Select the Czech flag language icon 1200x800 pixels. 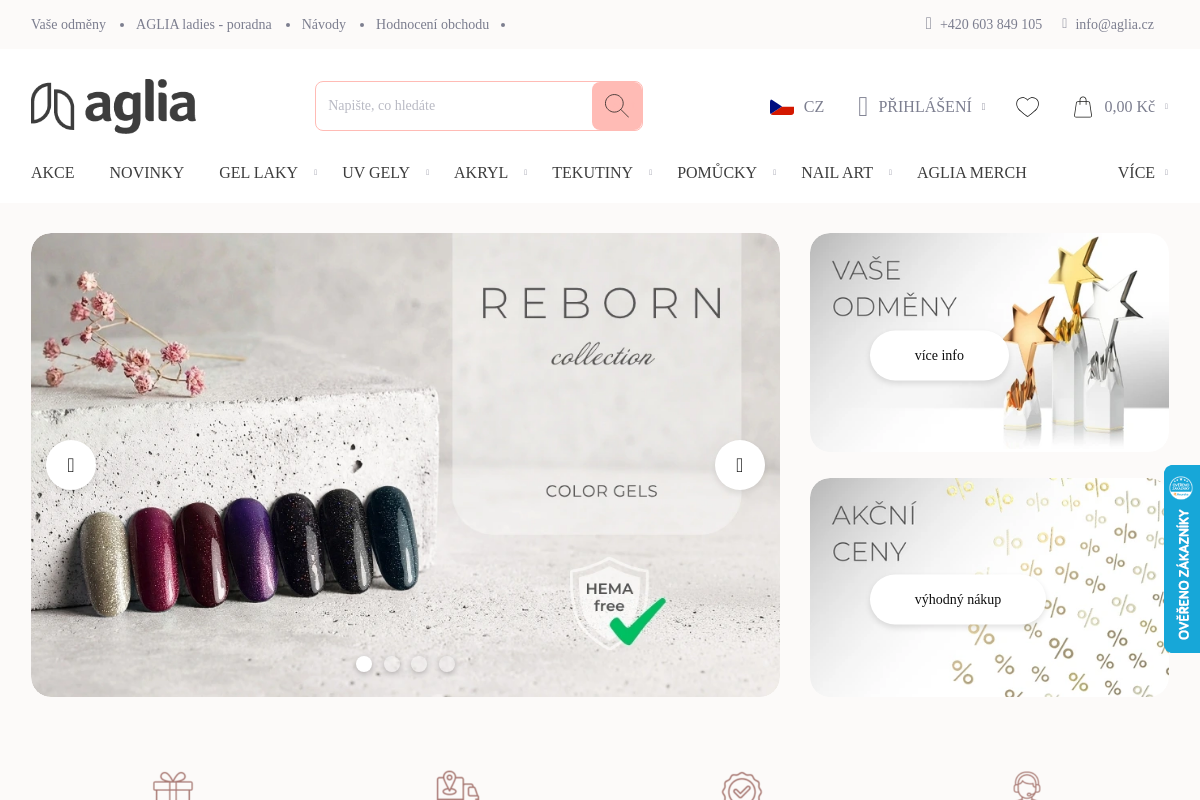pos(782,107)
